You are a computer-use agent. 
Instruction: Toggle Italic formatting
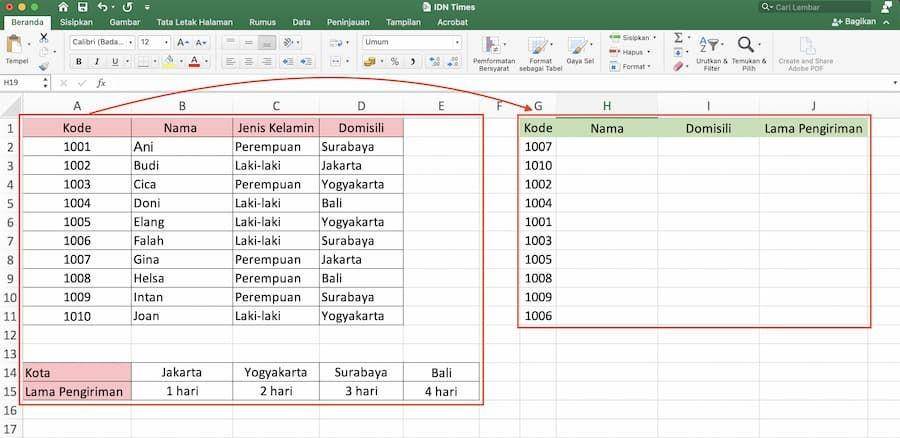pos(96,61)
